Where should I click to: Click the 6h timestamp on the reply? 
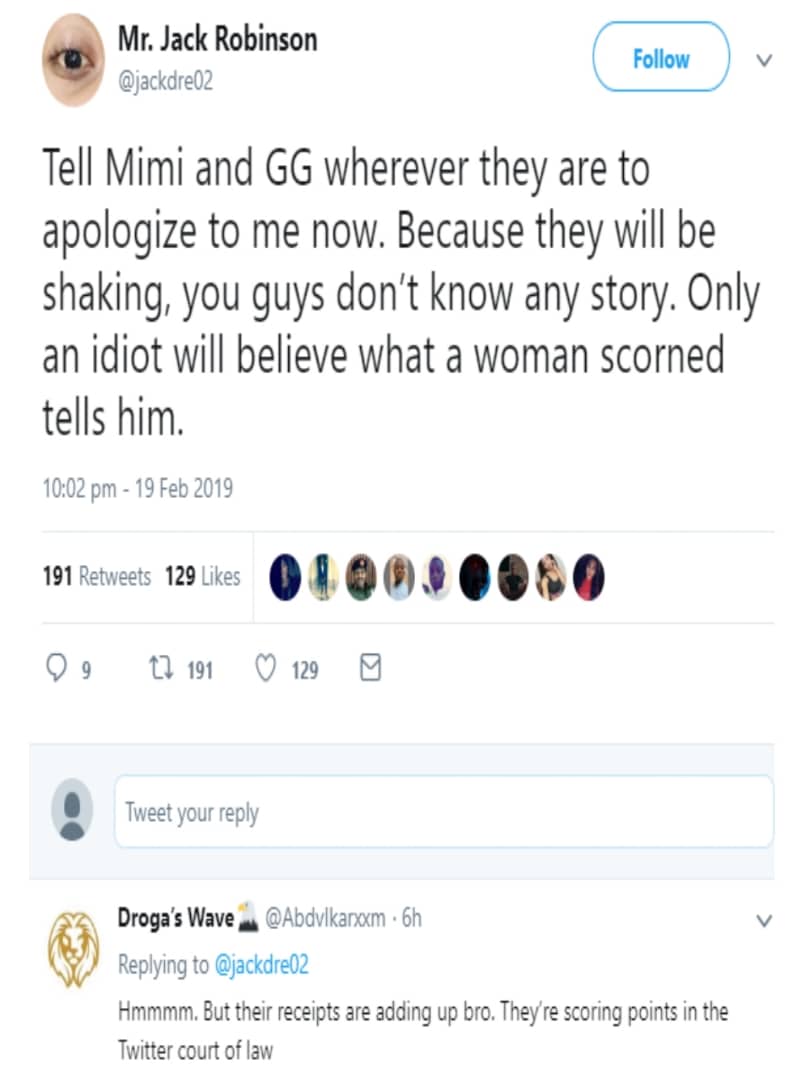click(411, 918)
